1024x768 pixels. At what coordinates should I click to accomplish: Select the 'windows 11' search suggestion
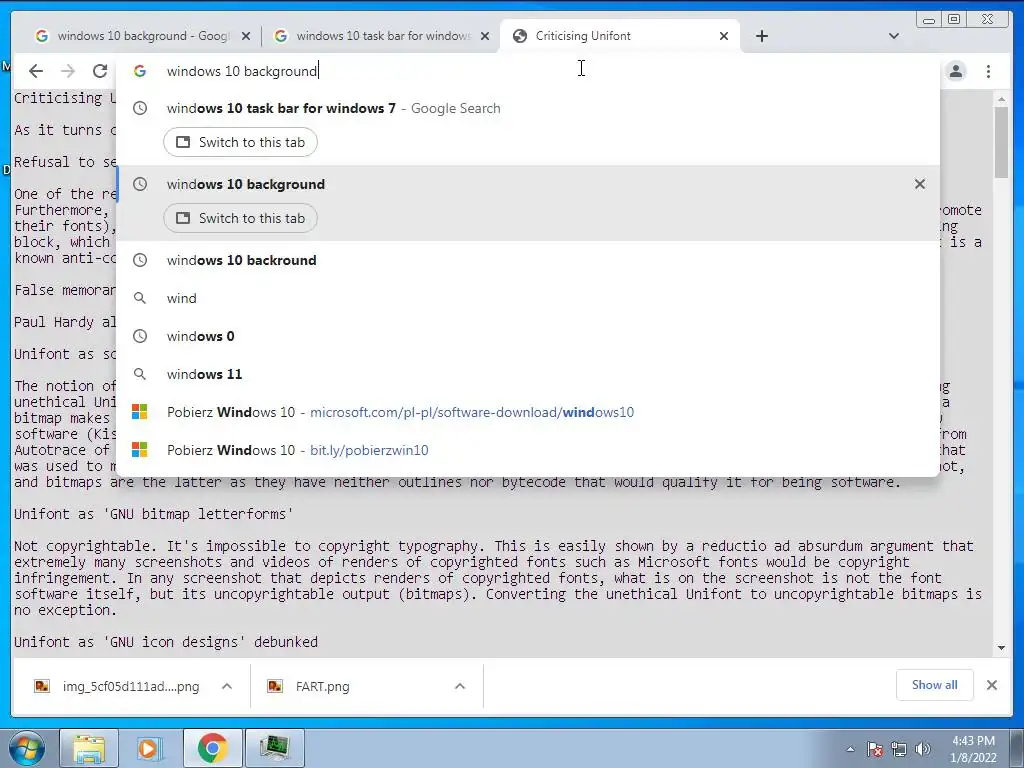coord(528,374)
